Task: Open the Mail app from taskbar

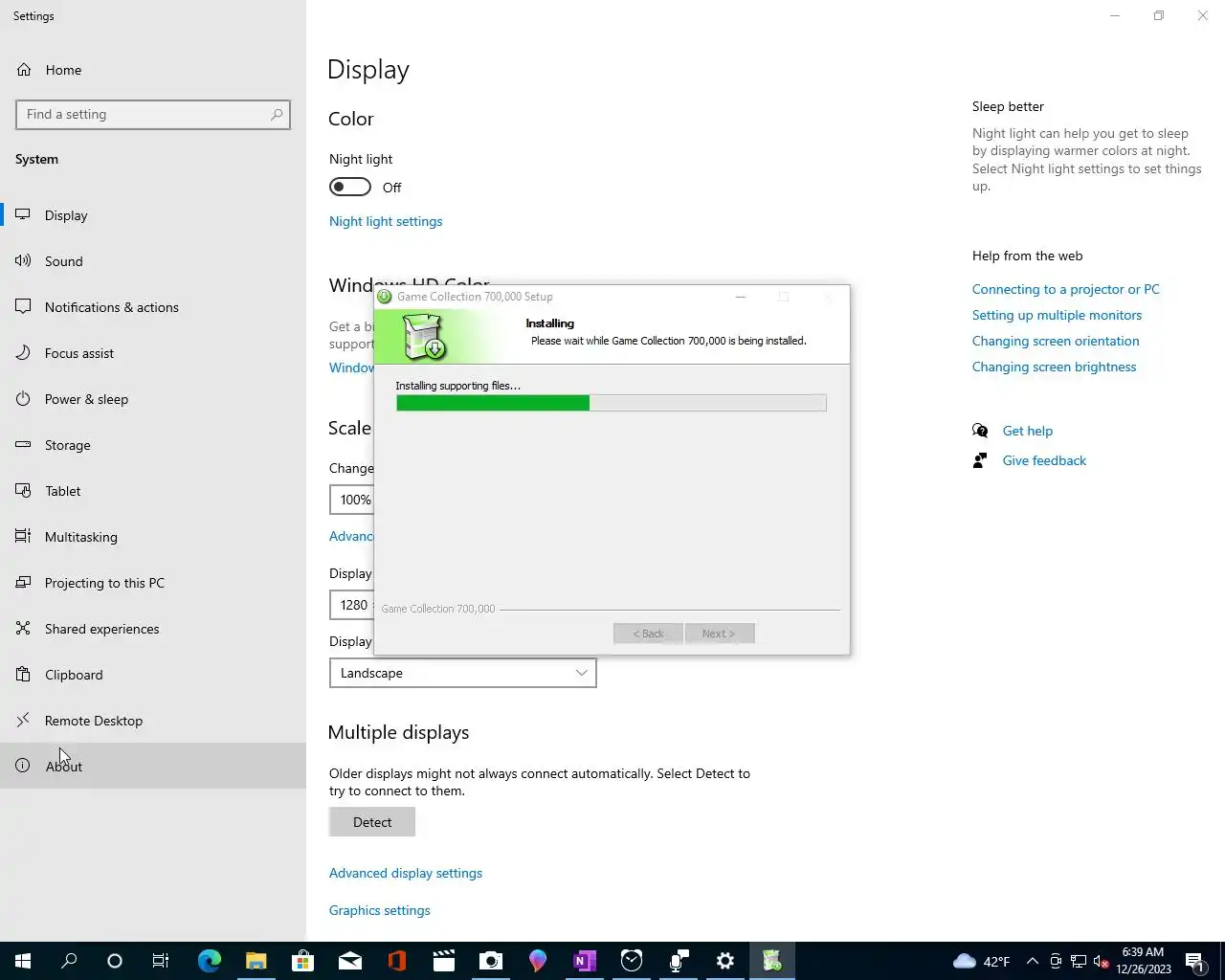Action: tap(350, 961)
